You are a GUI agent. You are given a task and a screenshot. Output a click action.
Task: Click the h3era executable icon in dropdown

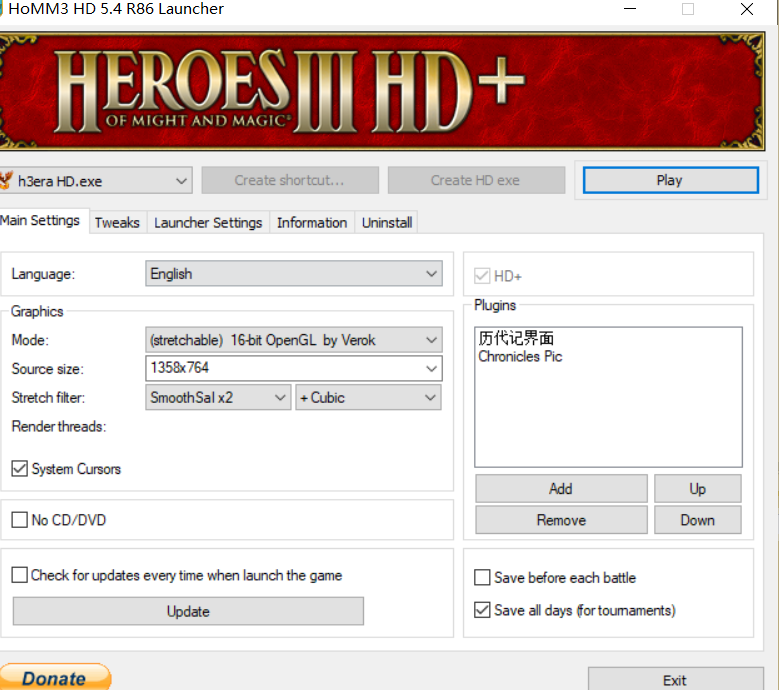(x=6, y=180)
